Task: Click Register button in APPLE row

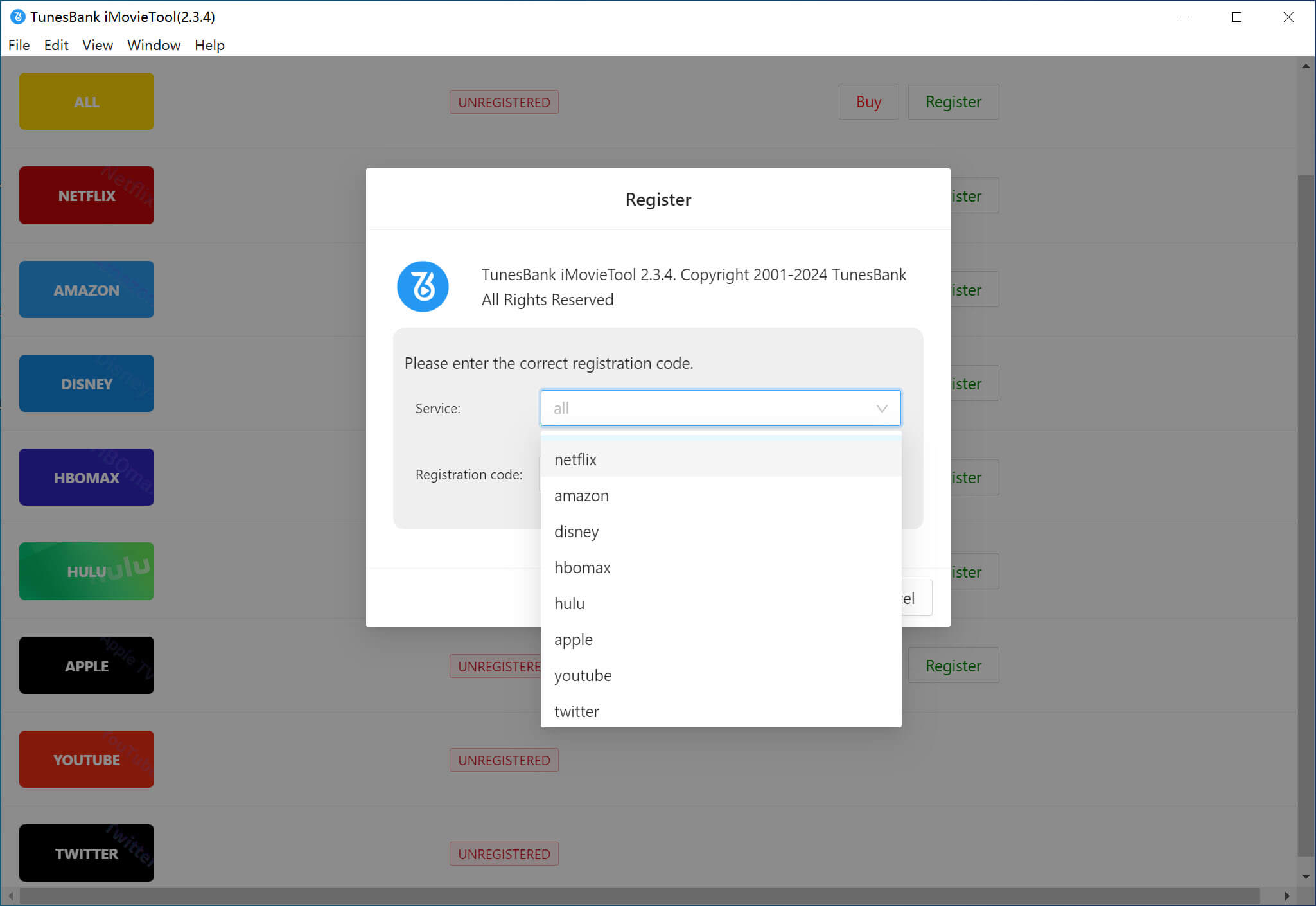Action: pyautogui.click(x=953, y=666)
